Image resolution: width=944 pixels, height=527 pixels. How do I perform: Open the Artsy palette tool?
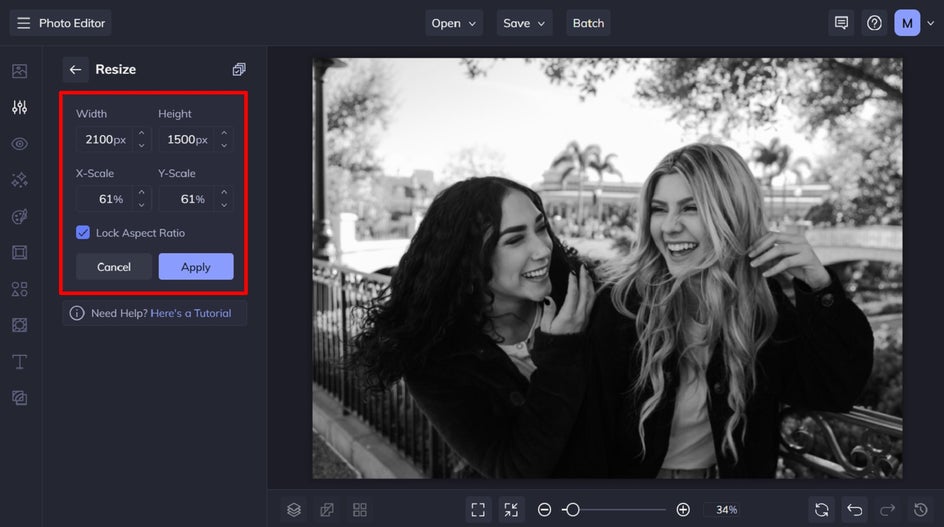tap(19, 216)
